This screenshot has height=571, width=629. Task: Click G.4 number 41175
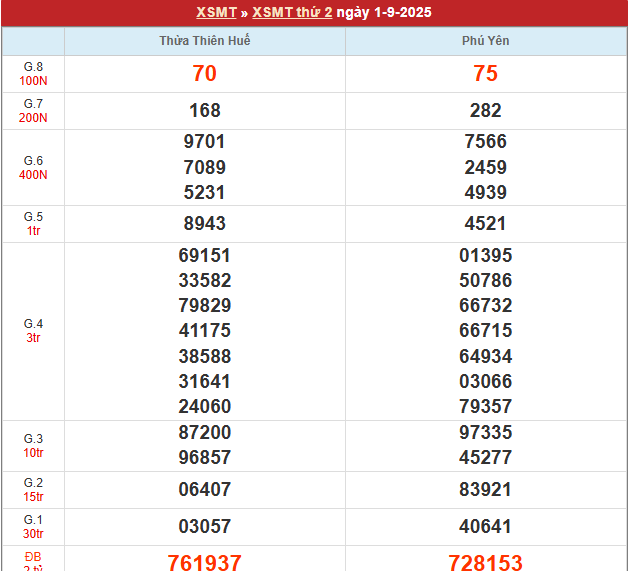tap(205, 331)
